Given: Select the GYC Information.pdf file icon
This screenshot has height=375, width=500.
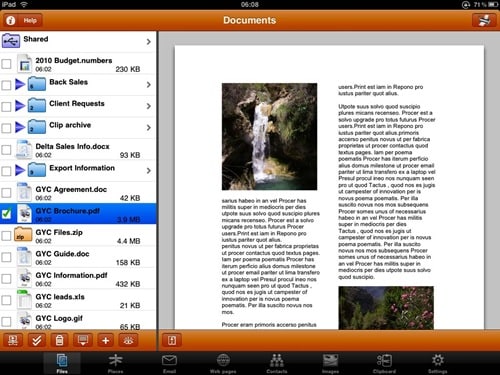Looking at the screenshot, I should click(x=24, y=278).
